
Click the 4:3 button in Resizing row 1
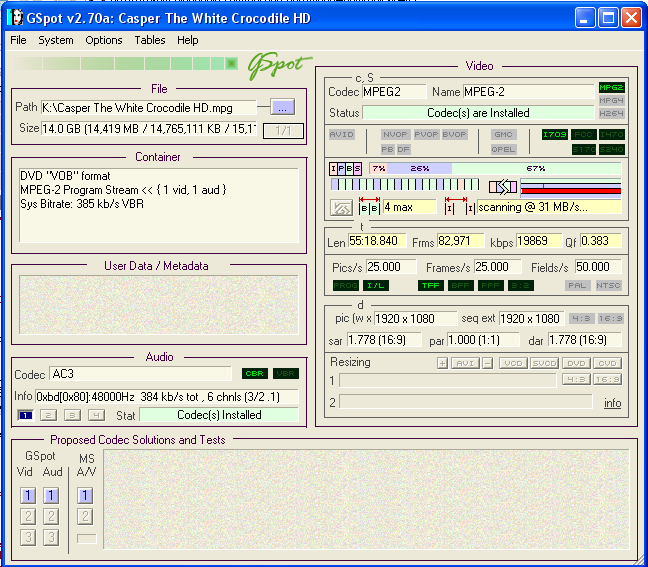click(x=576, y=379)
